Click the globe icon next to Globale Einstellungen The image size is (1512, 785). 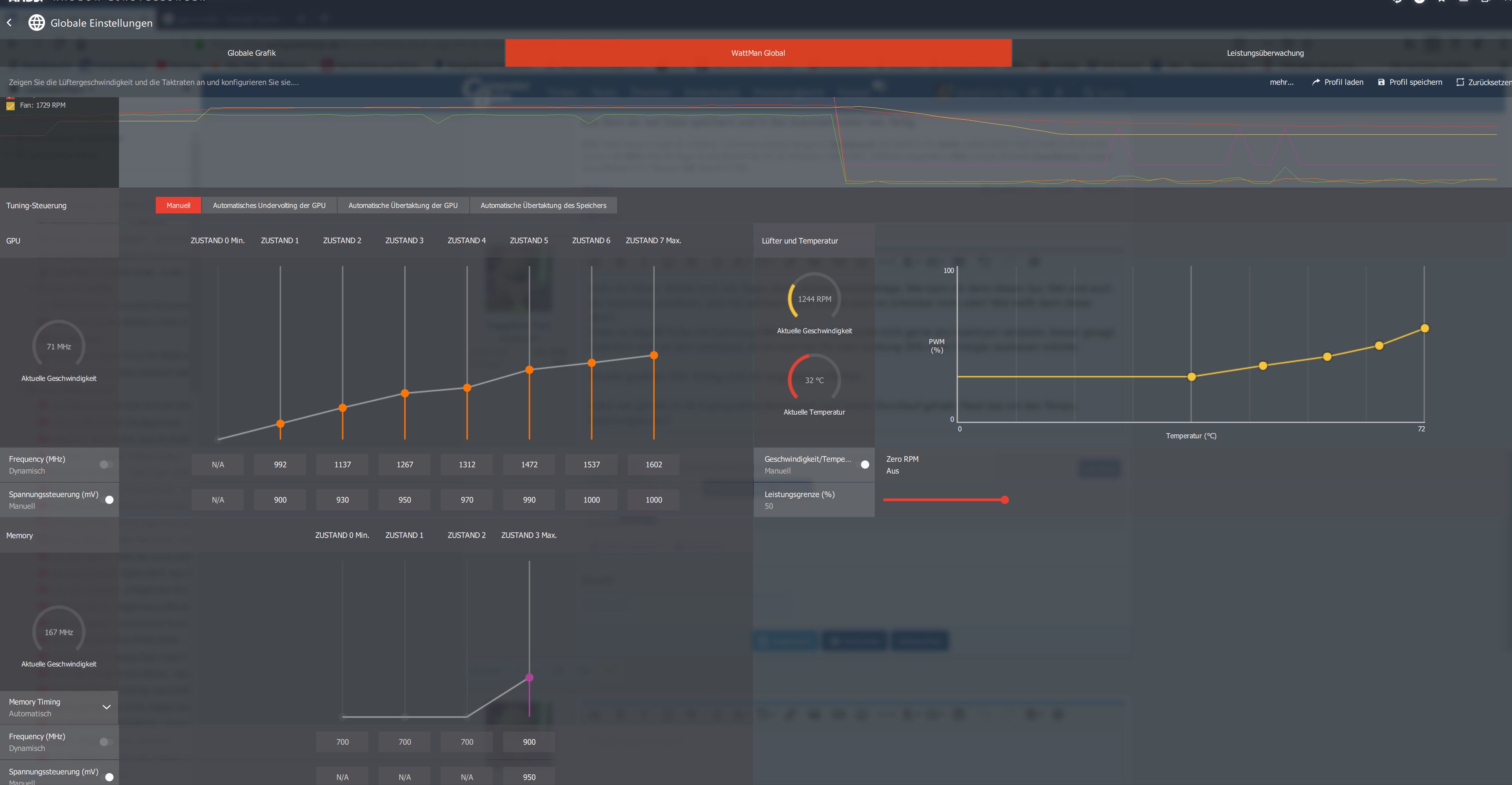[36, 23]
